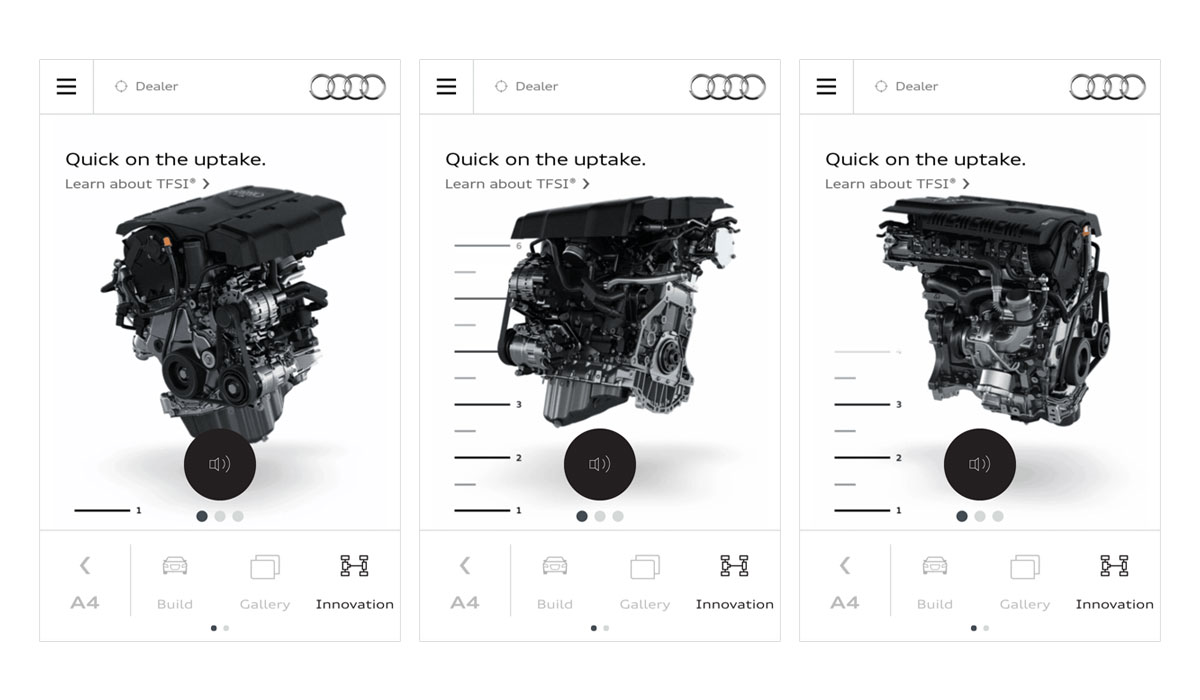The image size is (1200, 700).
Task: Click Dealer locator on left screen
Action: 146,86
